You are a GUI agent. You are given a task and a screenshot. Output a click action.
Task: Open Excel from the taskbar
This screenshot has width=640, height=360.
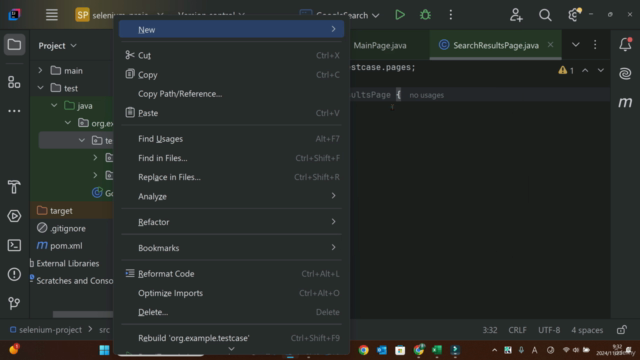pyautogui.click(x=437, y=350)
